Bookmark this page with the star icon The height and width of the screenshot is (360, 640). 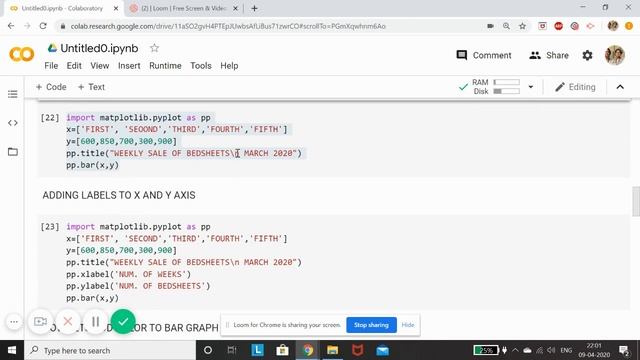(x=522, y=26)
